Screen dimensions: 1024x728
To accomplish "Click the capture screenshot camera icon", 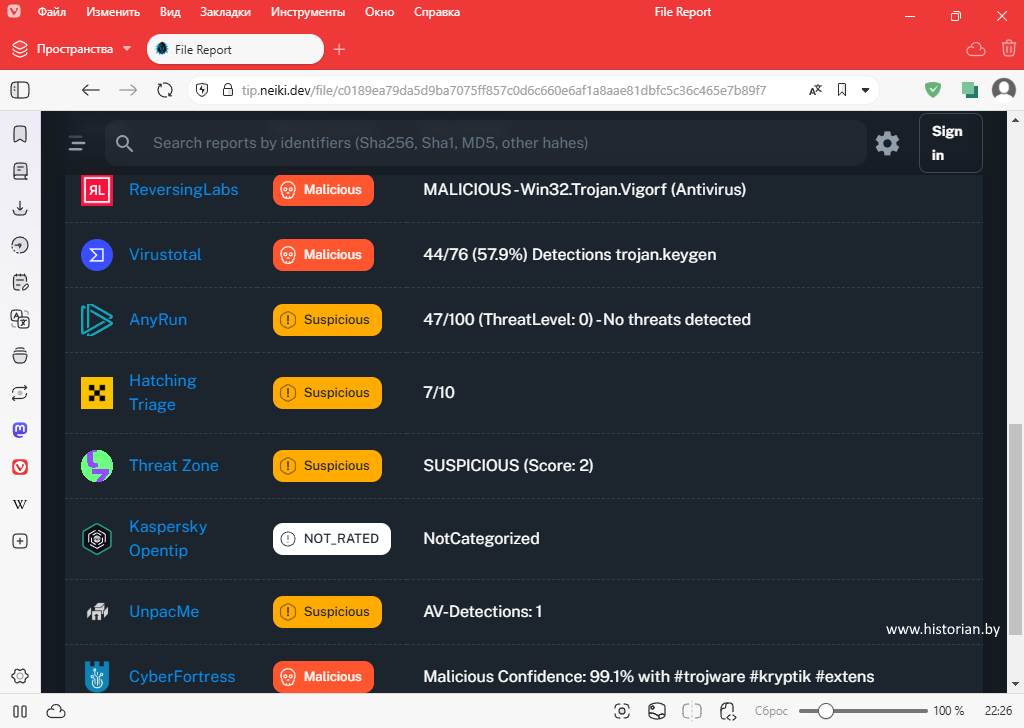I will (x=622, y=711).
